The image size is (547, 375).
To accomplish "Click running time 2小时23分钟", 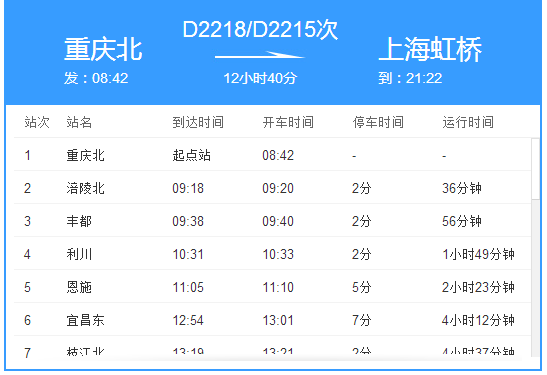I will [478, 287].
